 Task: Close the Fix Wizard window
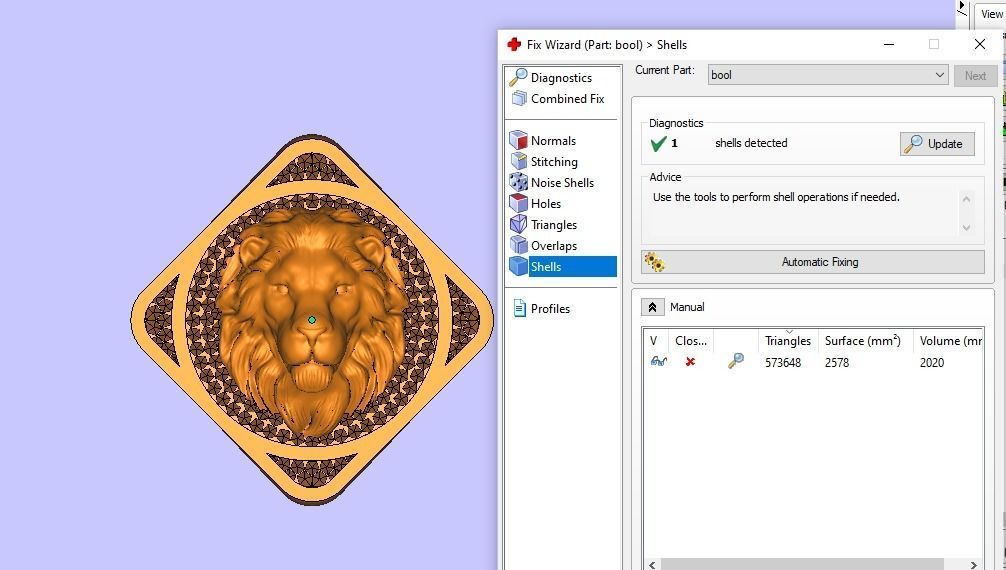click(980, 44)
